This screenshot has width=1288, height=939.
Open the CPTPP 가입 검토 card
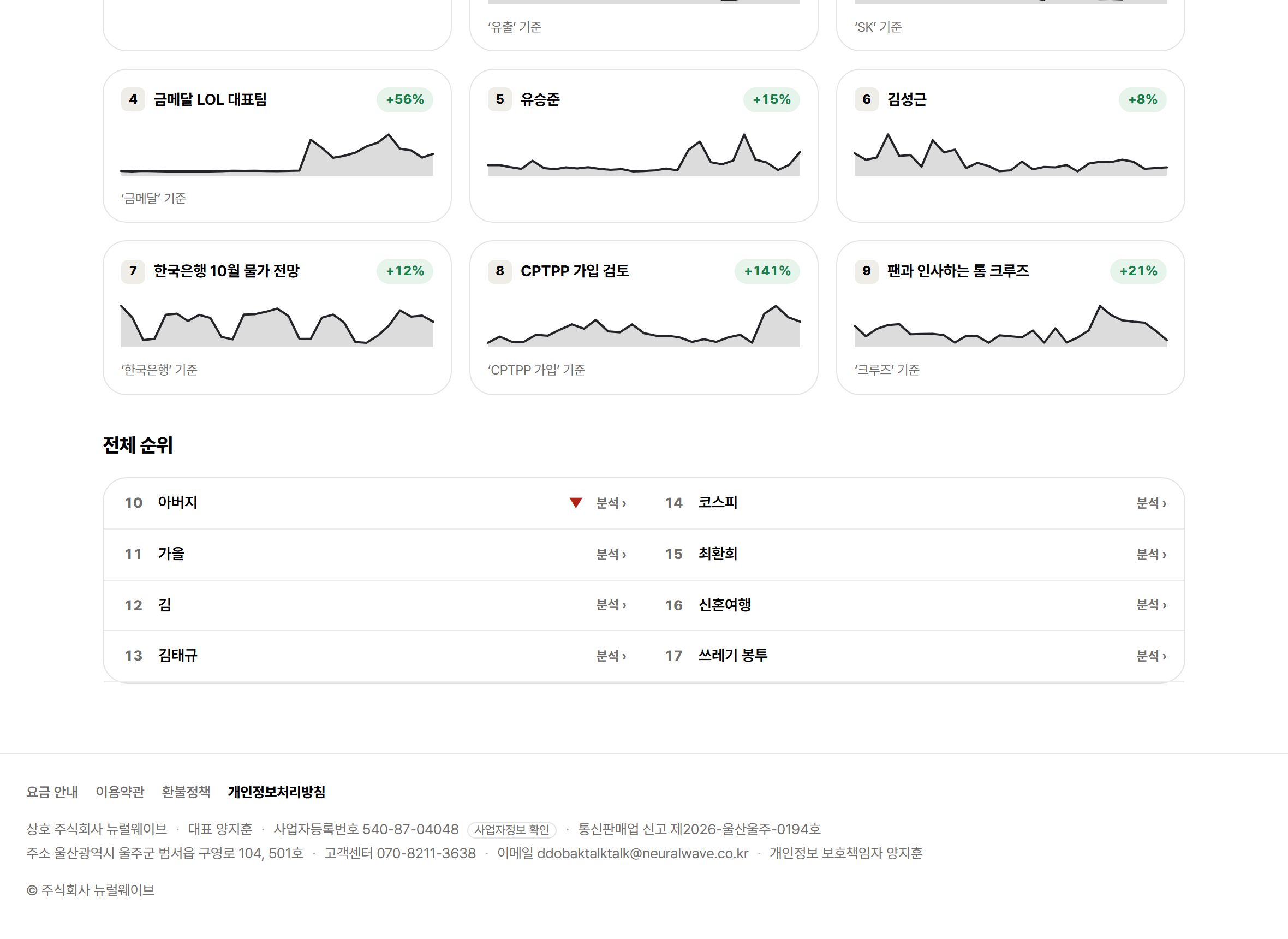tap(643, 318)
